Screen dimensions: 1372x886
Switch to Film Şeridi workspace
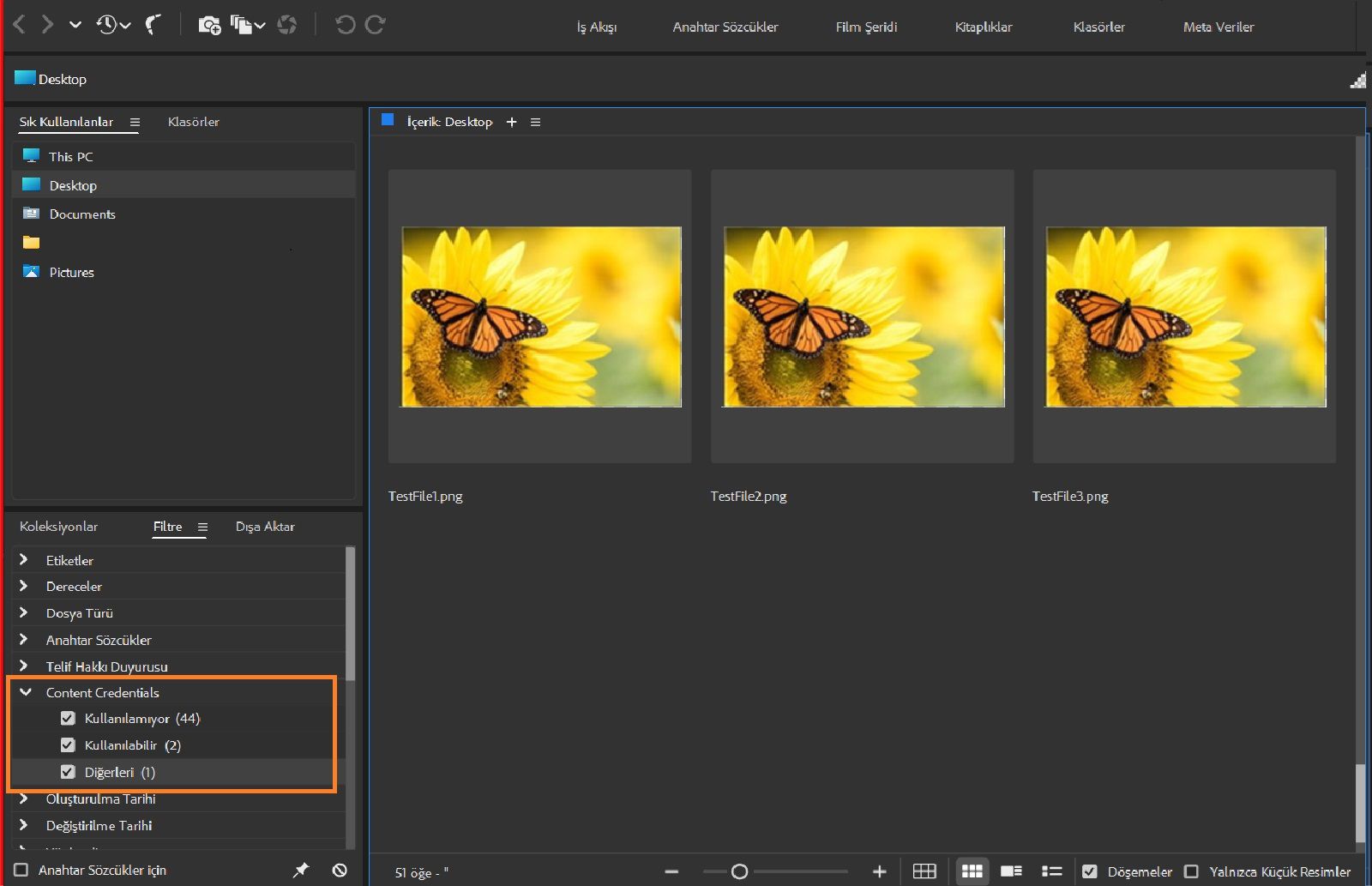[x=866, y=27]
